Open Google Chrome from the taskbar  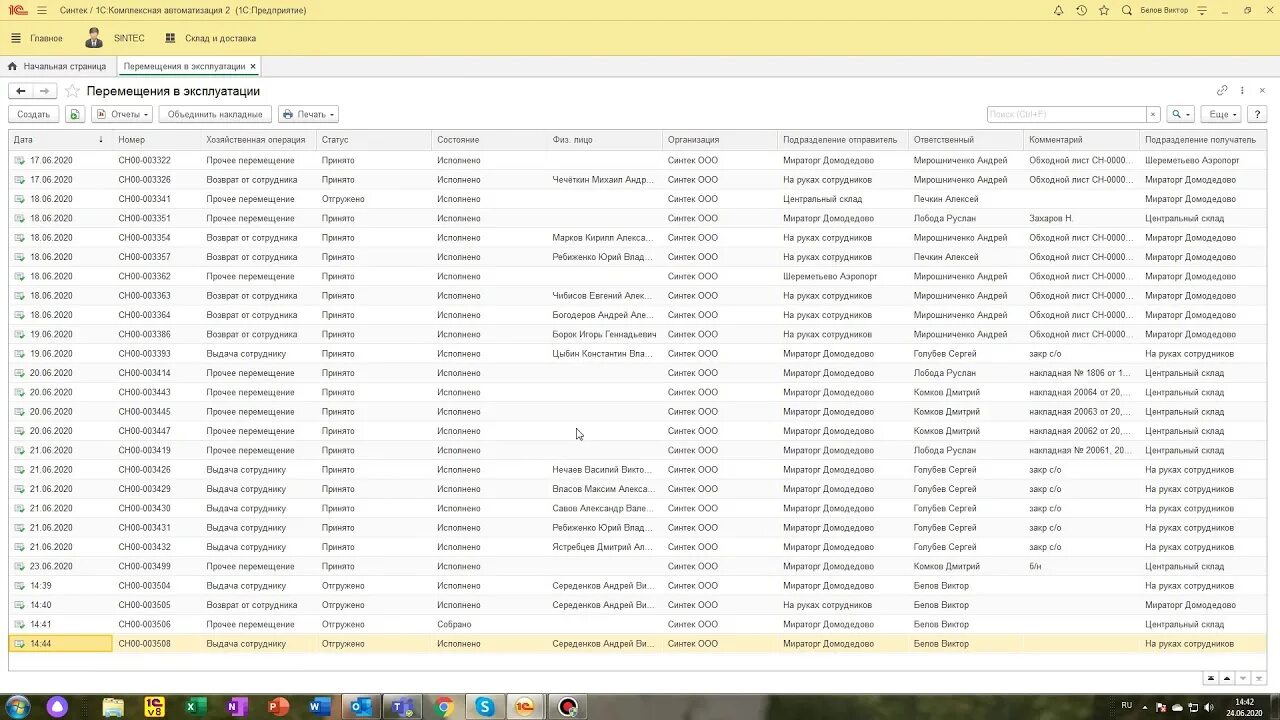444,707
